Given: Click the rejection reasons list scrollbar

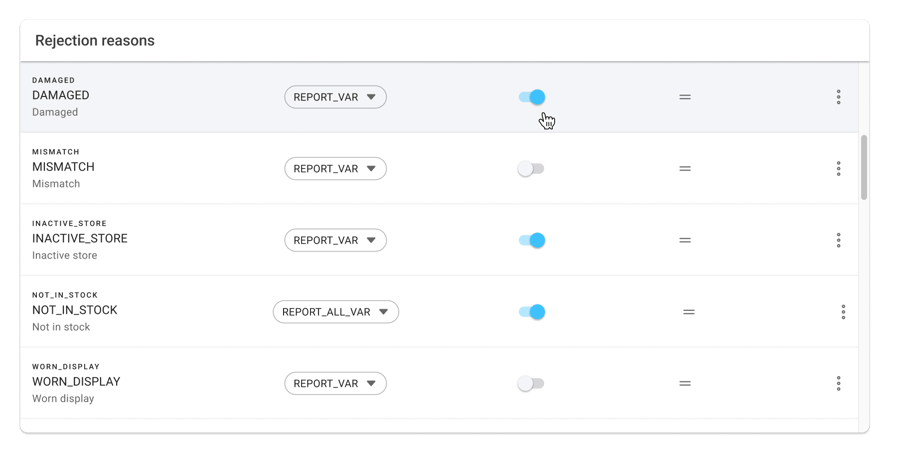Looking at the screenshot, I should (x=864, y=167).
